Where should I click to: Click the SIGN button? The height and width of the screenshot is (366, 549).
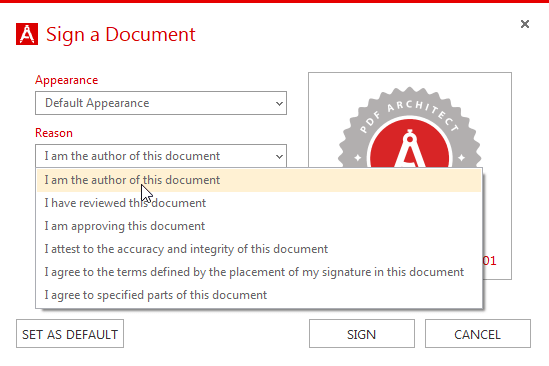(x=362, y=334)
